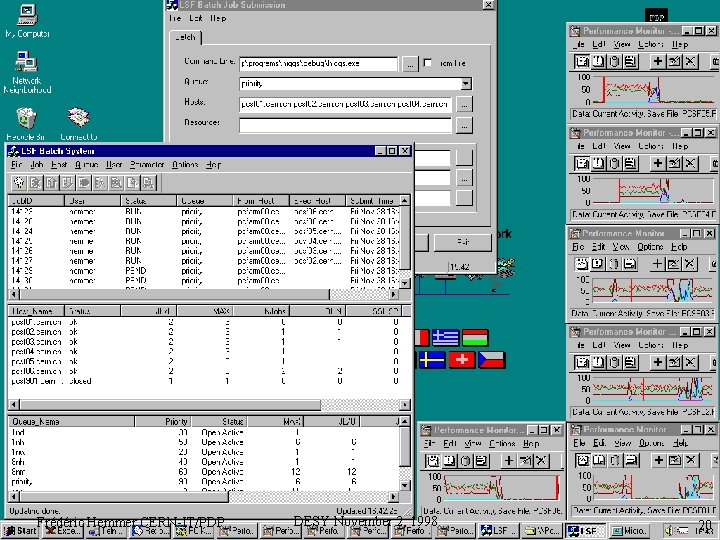Click the Priority column header in queue list

[163, 421]
